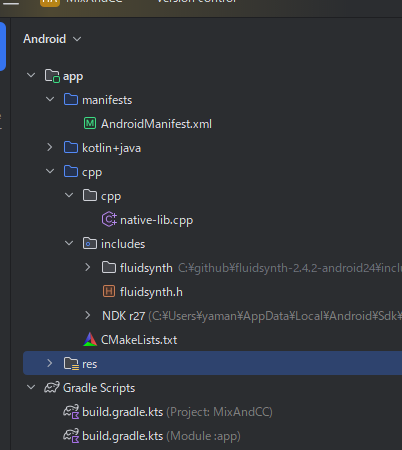The image size is (402, 450).
Task: Click the native-lib.cpp C++ file icon
Action: 109,220
